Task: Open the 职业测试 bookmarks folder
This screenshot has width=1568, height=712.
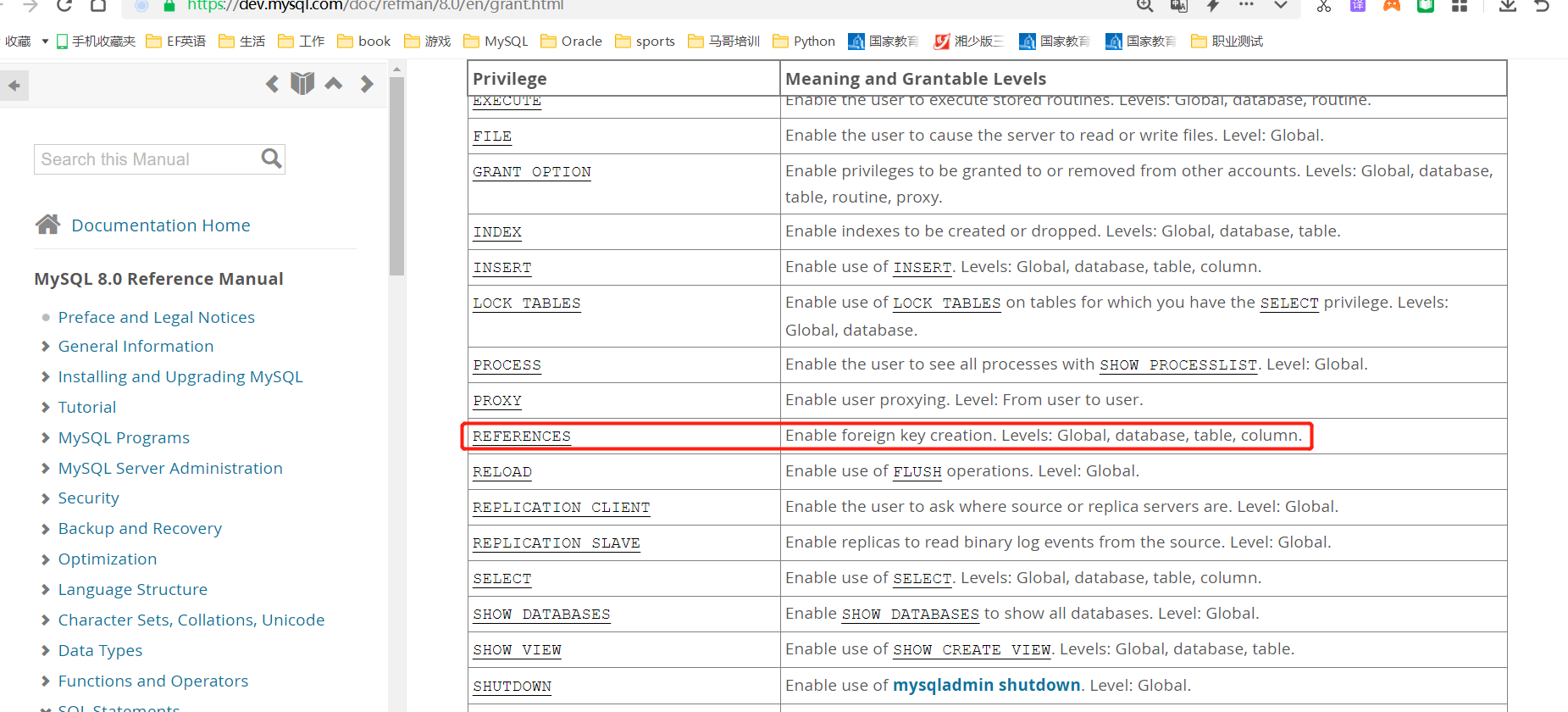Action: tap(1227, 41)
